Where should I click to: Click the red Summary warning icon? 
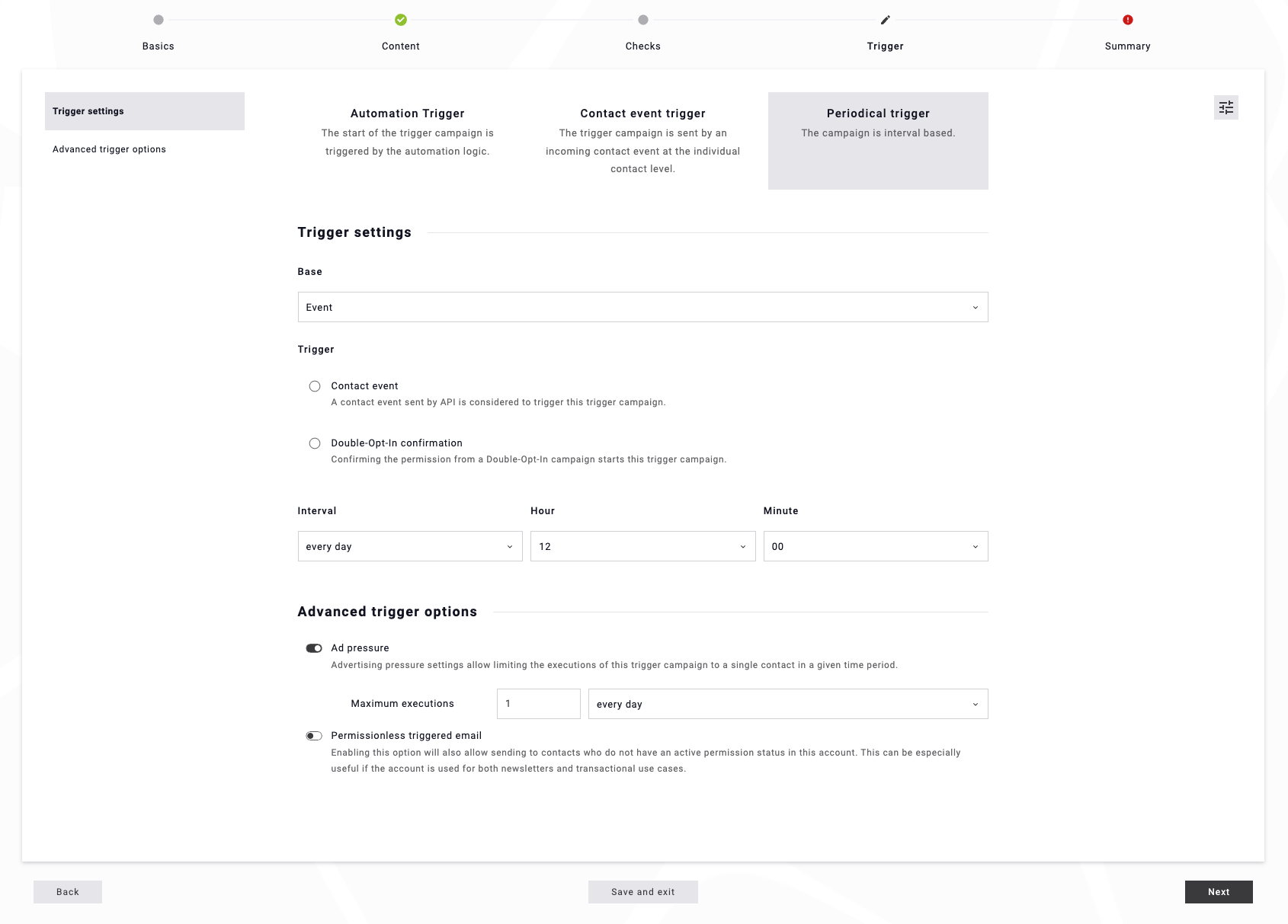pos(1128,20)
